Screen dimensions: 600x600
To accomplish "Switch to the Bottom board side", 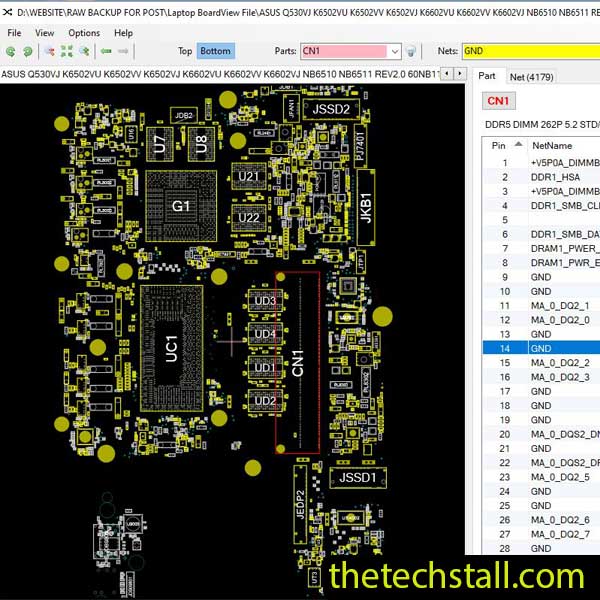I will [x=215, y=51].
